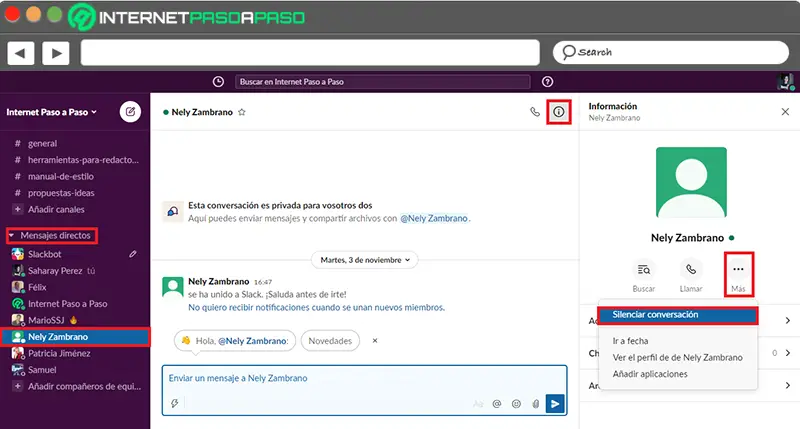
Task: Select Ver el perfil de Nely Zambrano
Action: (678, 358)
